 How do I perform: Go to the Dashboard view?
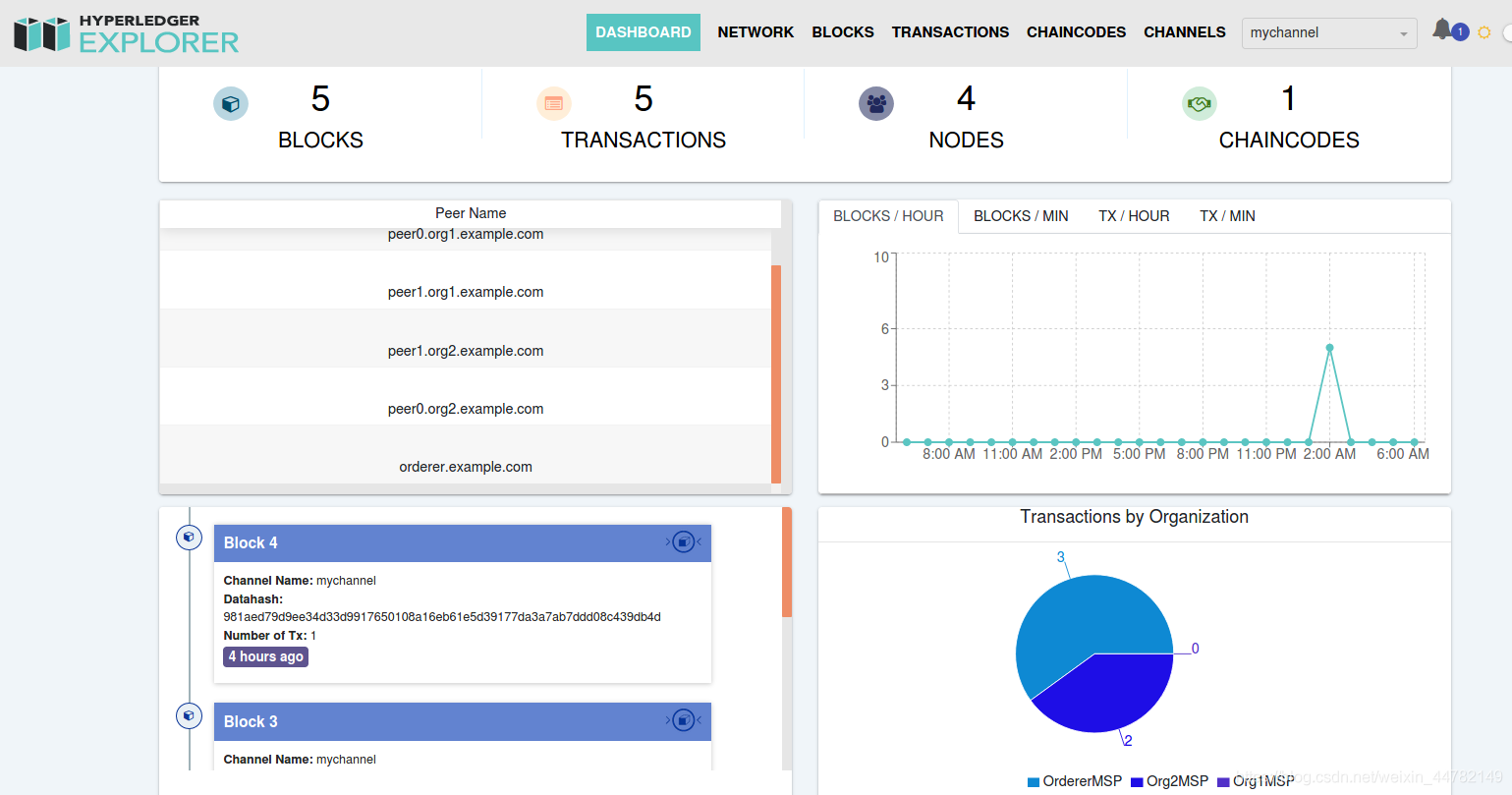click(644, 32)
